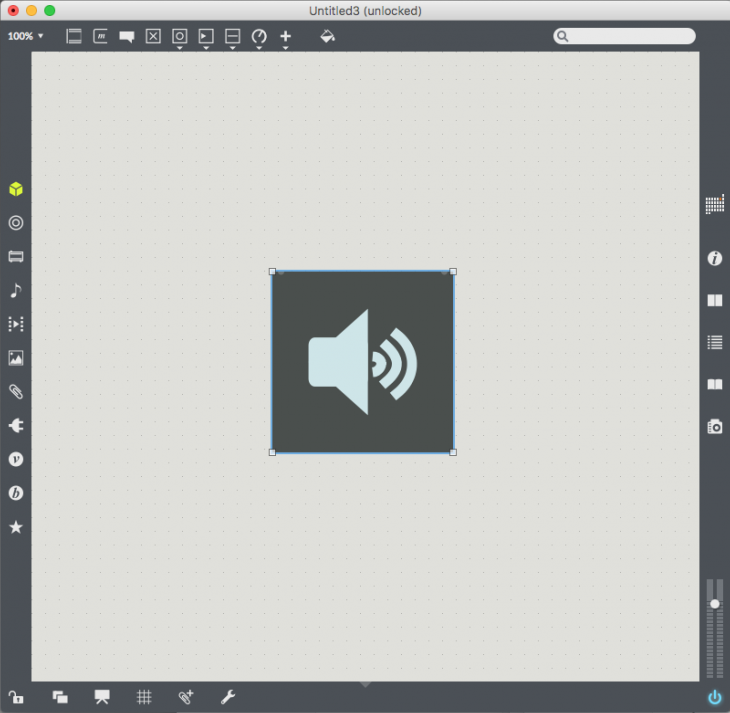
Task: Open snapshots with the camera icon
Action: (714, 426)
